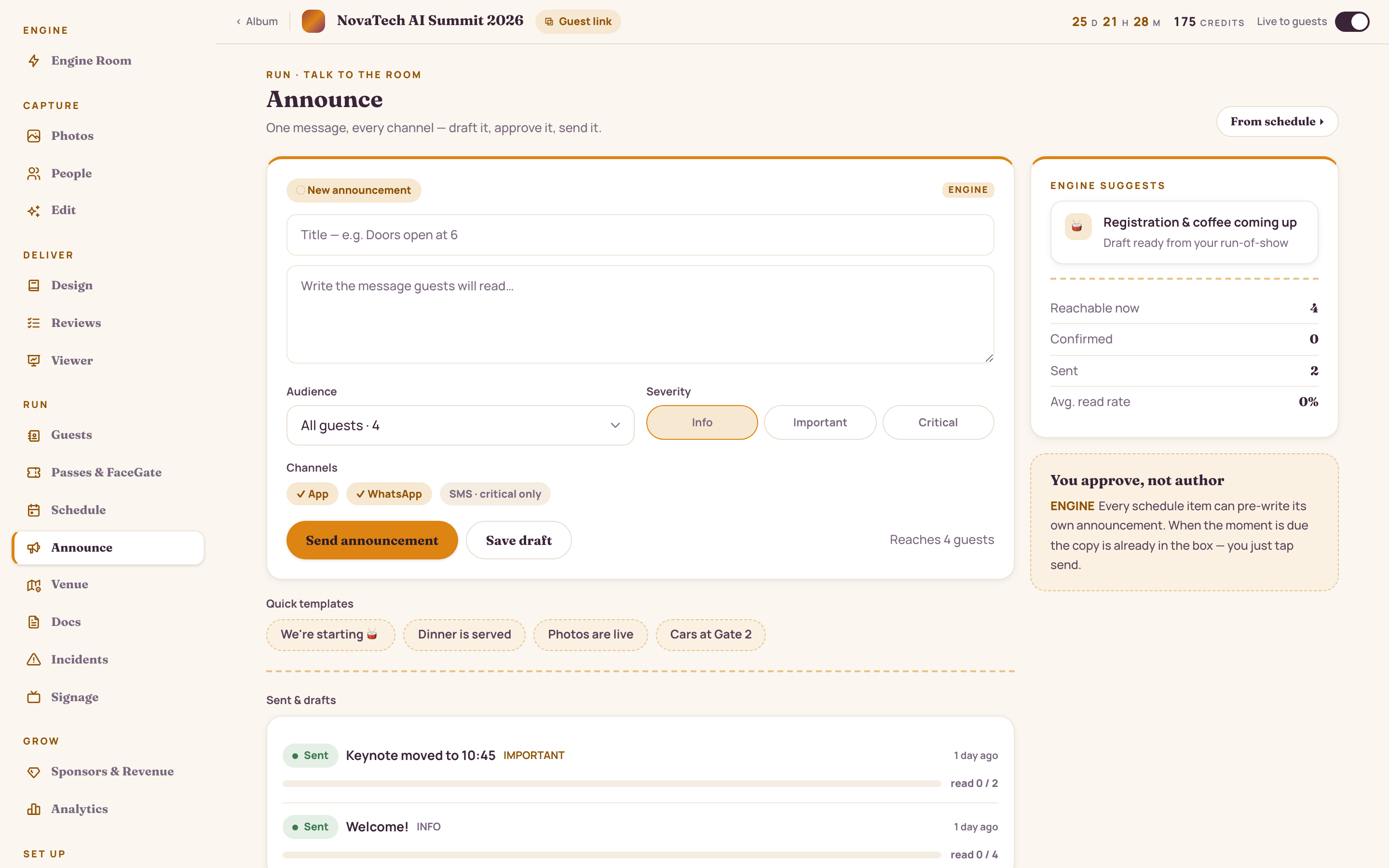1389x868 pixels.
Task: Click the Analytics bar chart icon
Action: [34, 809]
